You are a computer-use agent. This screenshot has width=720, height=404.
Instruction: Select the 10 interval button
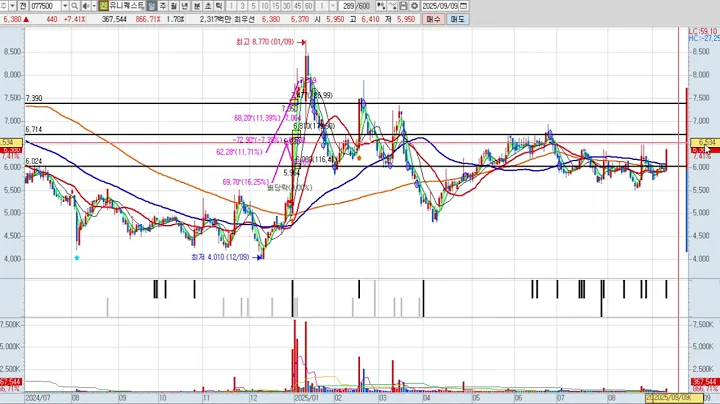pos(264,6)
